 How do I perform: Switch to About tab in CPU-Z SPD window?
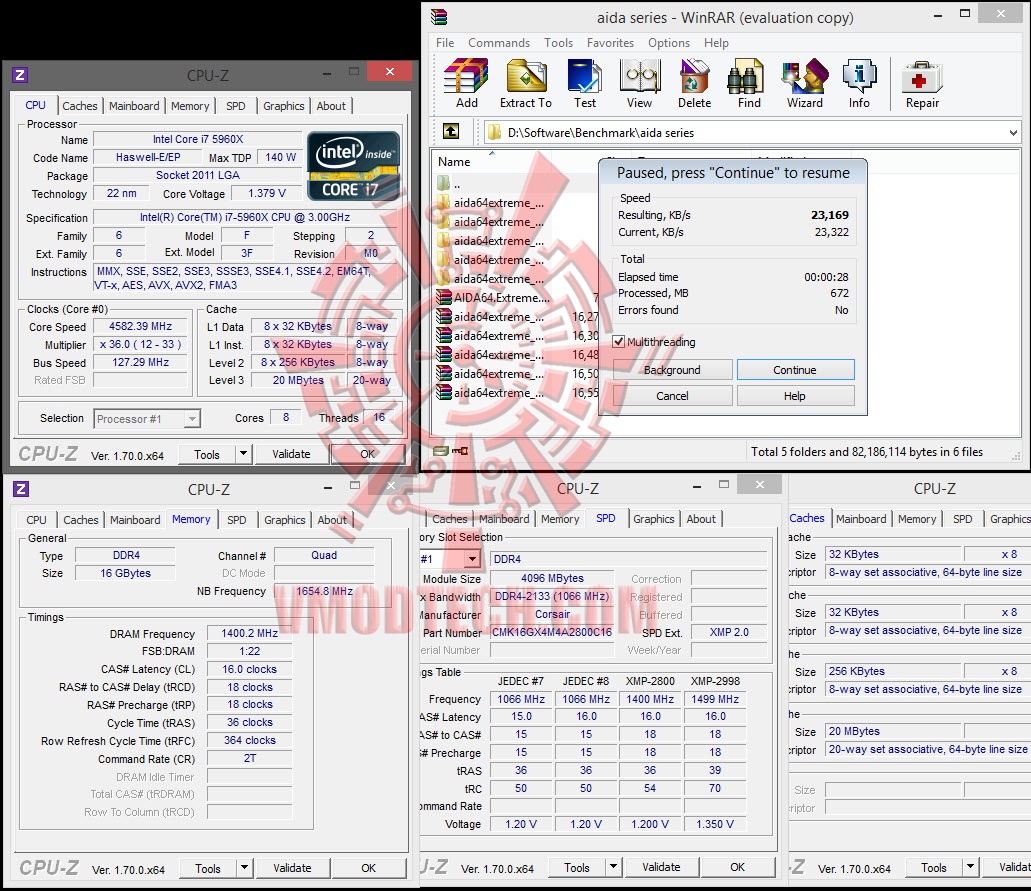coord(701,519)
